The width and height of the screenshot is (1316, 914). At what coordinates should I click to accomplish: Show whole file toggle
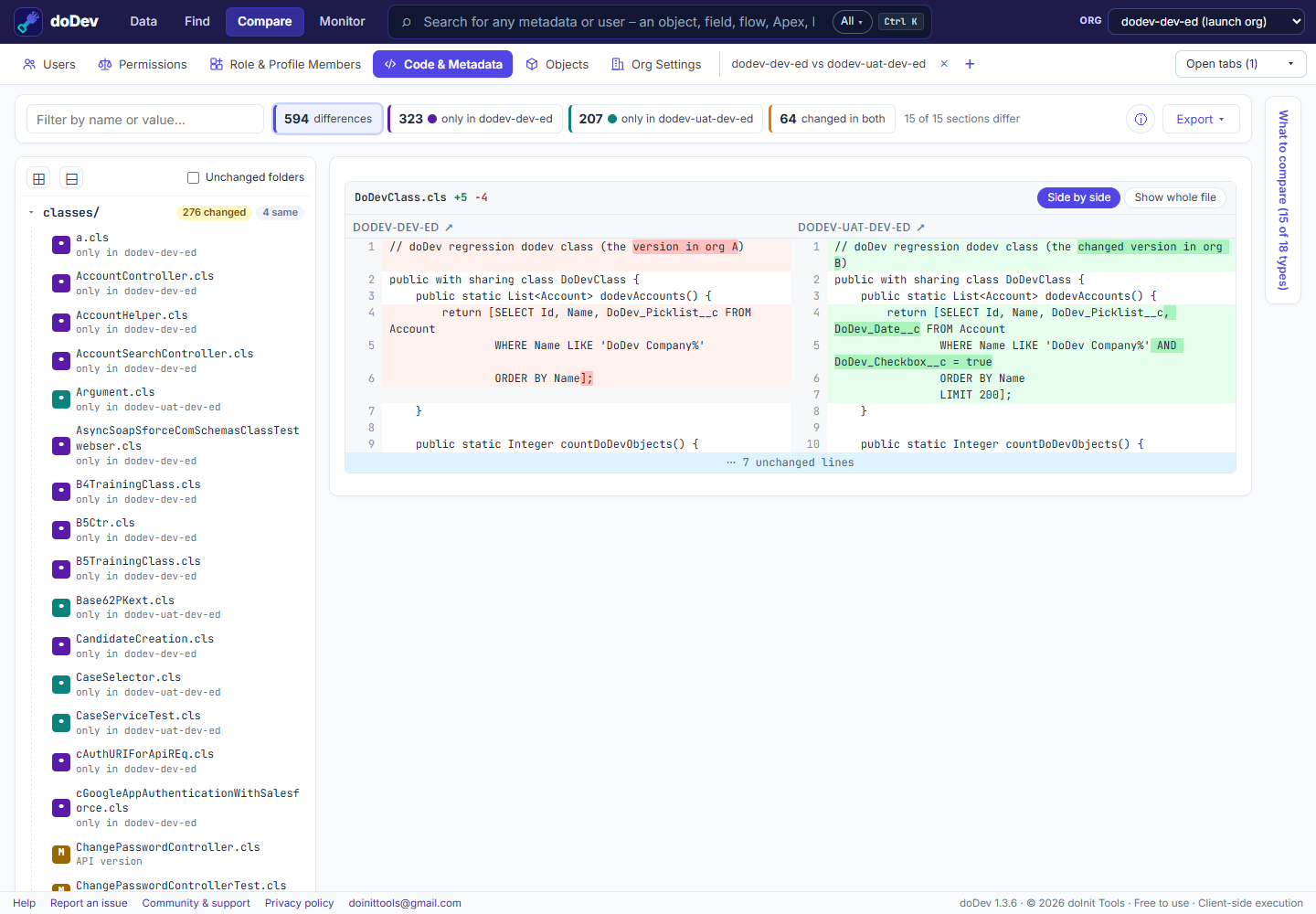pos(1175,197)
